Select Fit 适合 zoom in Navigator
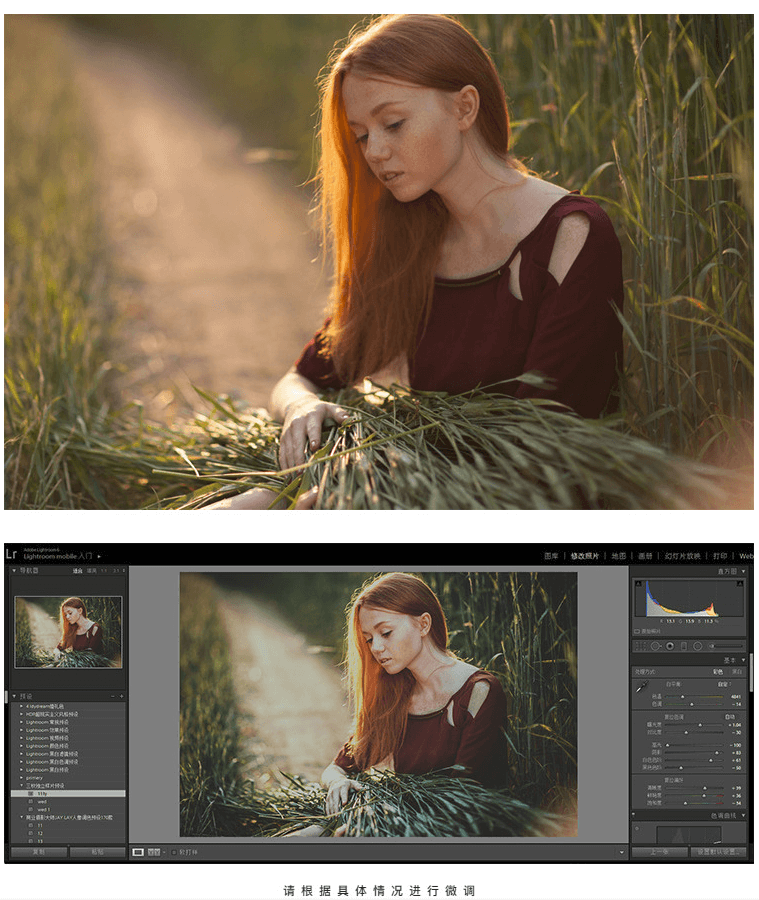The height and width of the screenshot is (900, 759). 78,571
